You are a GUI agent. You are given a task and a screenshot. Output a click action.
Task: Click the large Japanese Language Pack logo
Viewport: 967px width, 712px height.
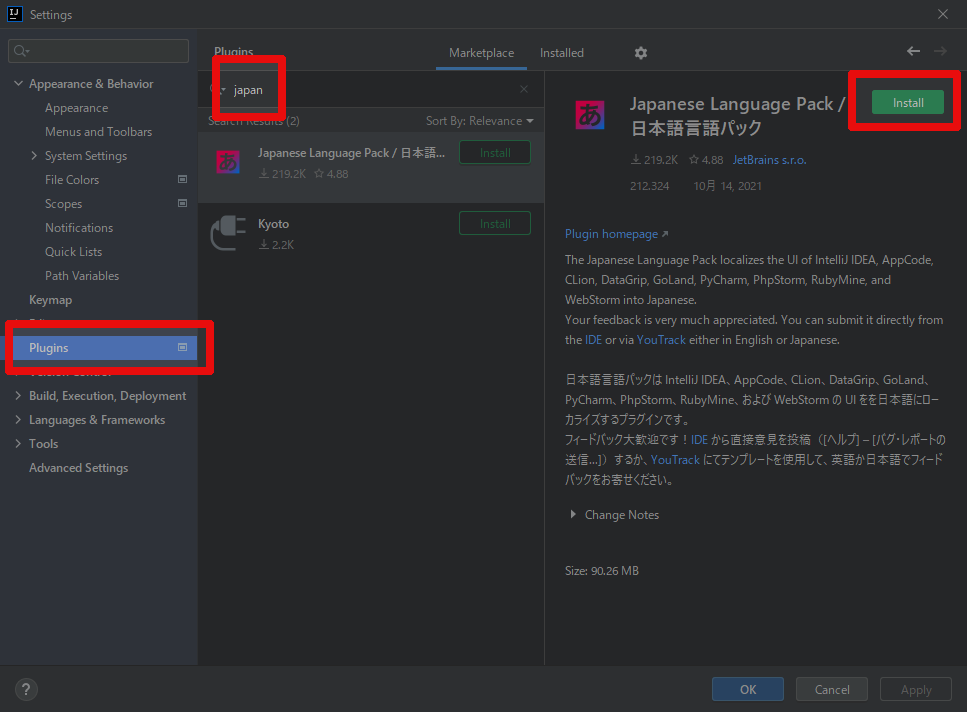click(x=590, y=115)
